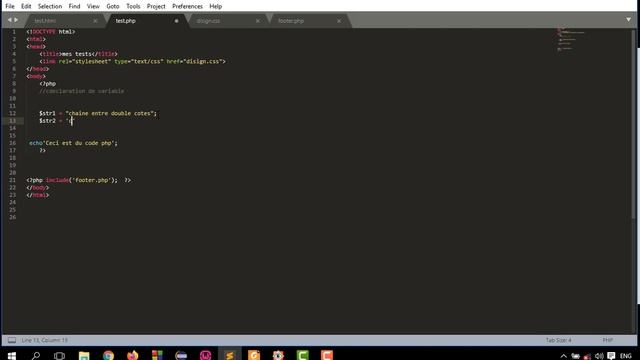640x360 pixels.
Task: Open the orange Camtasia recorder taskbar icon
Action: [x=327, y=356]
